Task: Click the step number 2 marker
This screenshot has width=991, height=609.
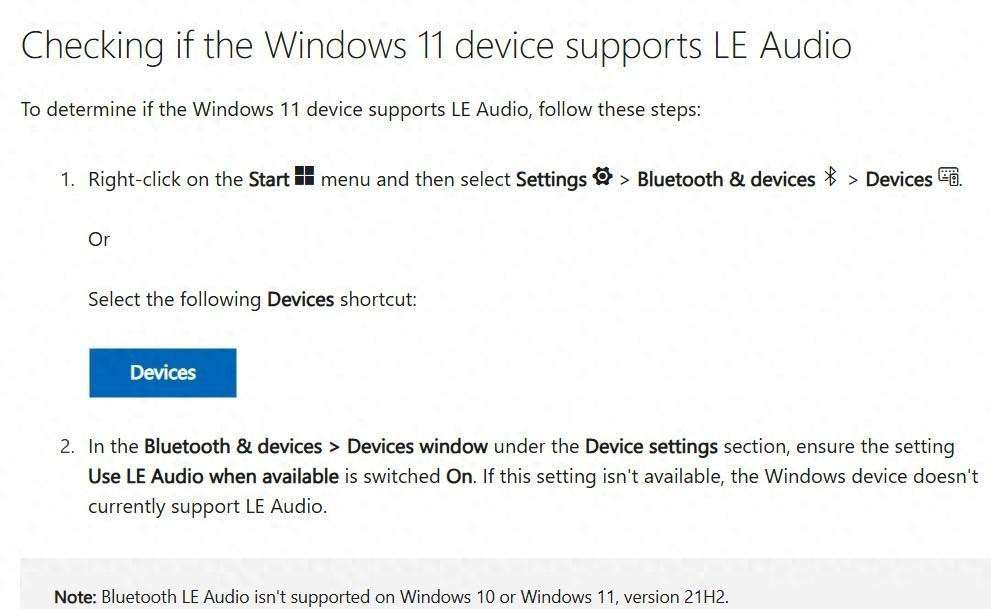Action: 67,447
